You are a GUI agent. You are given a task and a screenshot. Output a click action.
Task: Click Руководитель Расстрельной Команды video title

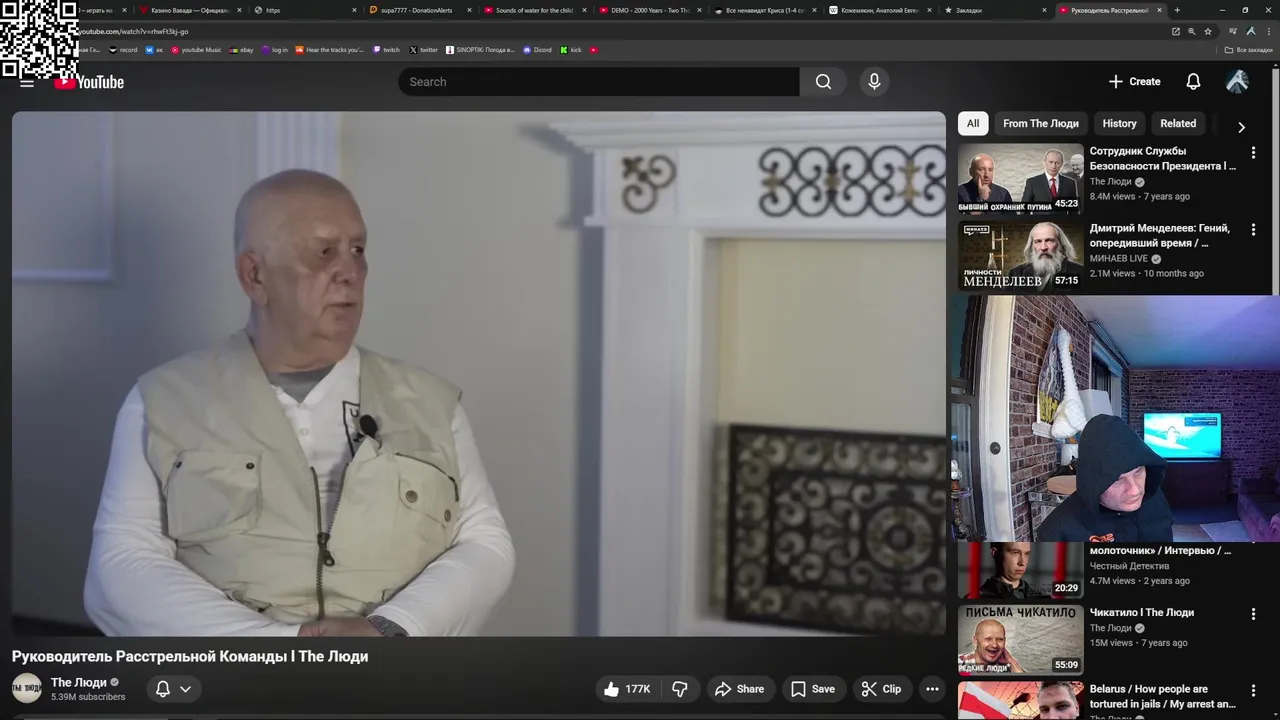tap(190, 656)
